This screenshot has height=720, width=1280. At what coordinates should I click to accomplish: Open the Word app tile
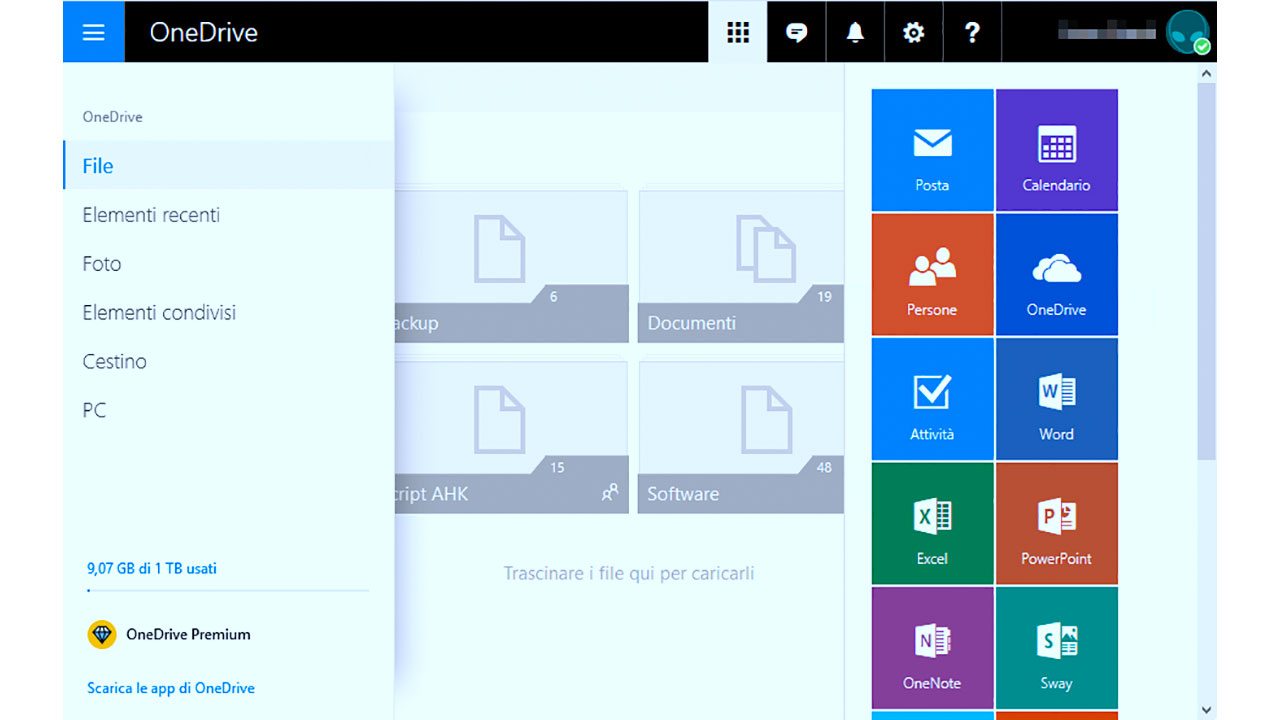[1056, 399]
